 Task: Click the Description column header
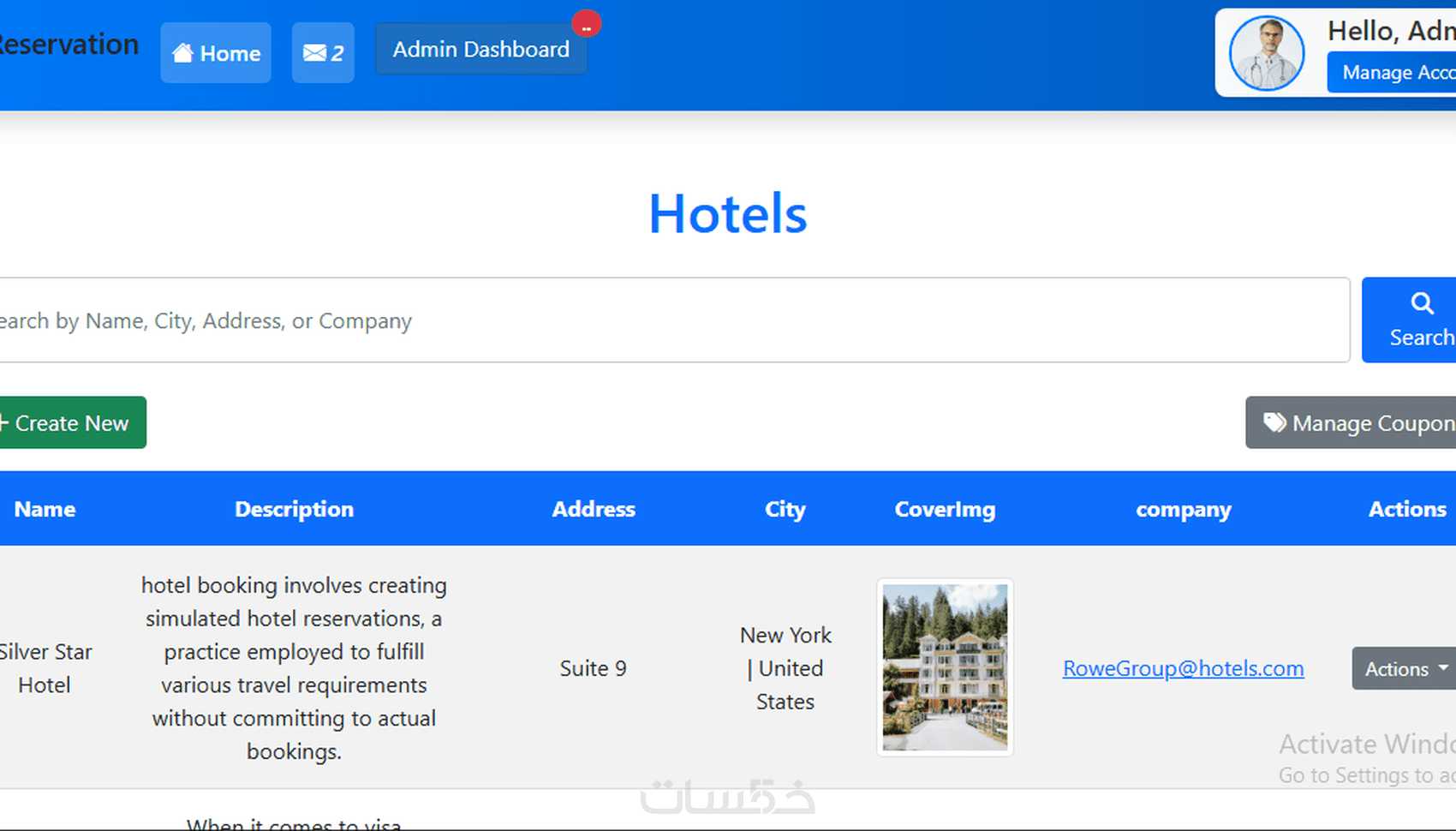pyautogui.click(x=294, y=509)
